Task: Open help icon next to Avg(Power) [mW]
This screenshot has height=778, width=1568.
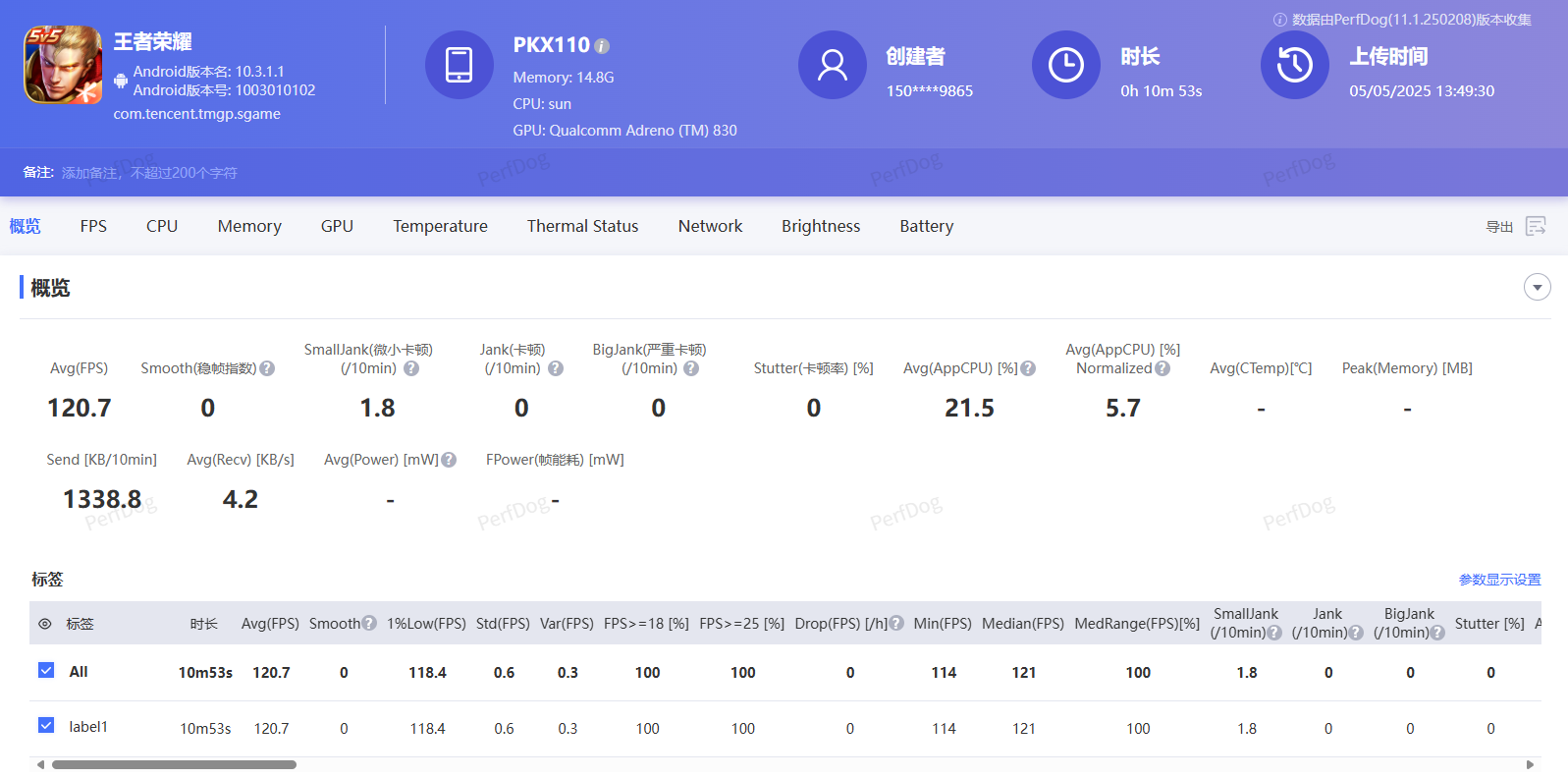Action: point(449,460)
